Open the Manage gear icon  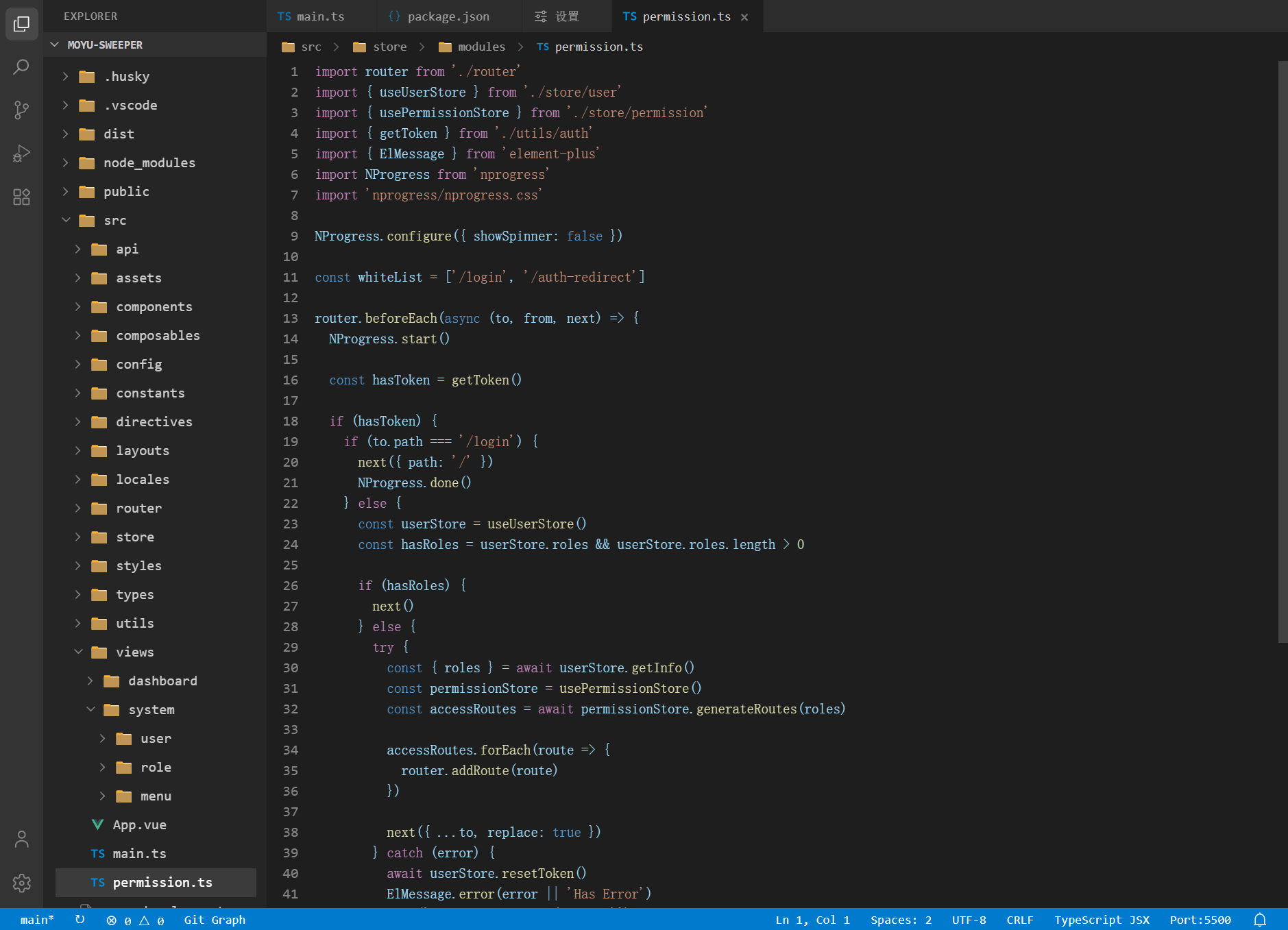pyautogui.click(x=21, y=883)
